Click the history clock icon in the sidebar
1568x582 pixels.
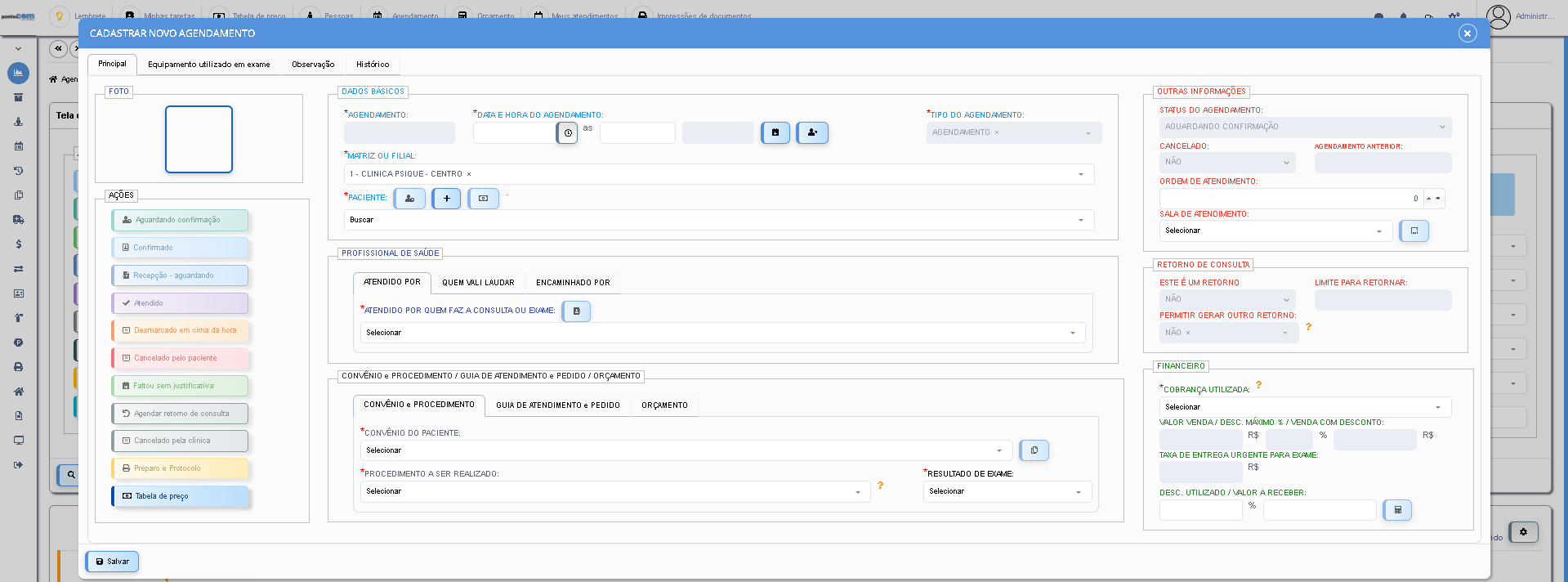click(x=18, y=171)
